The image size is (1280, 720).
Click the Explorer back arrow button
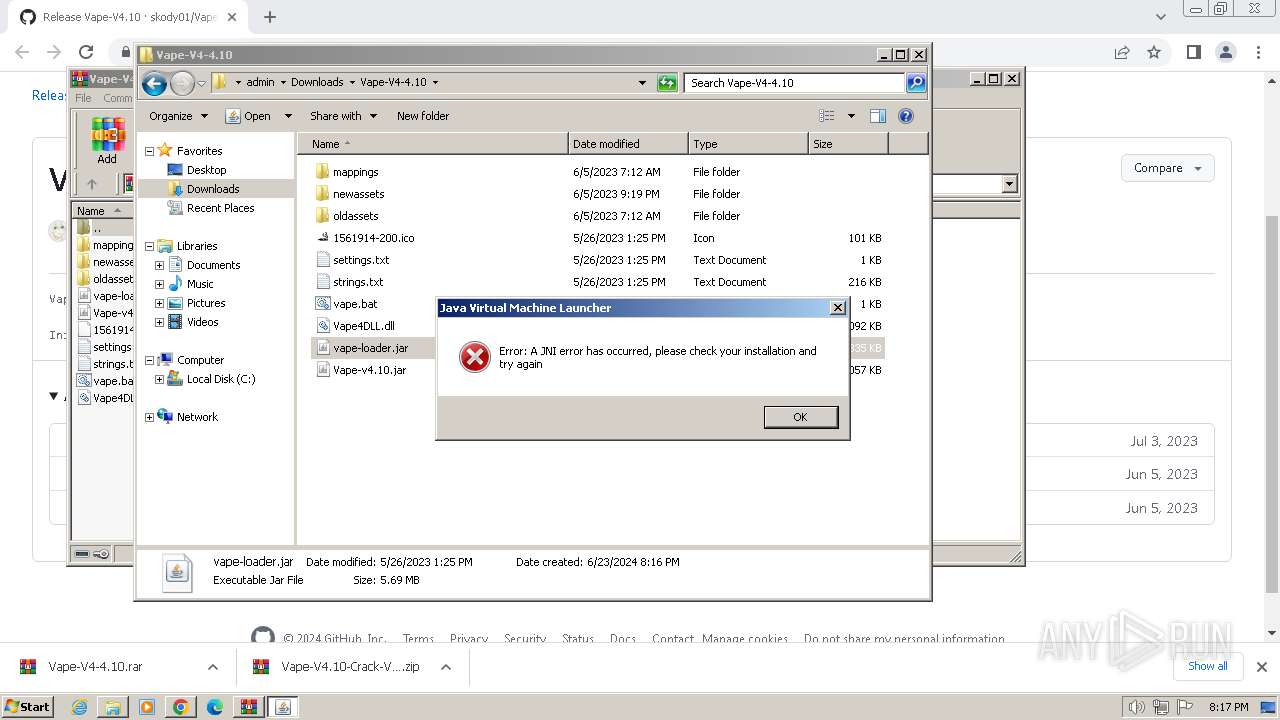[x=154, y=83]
